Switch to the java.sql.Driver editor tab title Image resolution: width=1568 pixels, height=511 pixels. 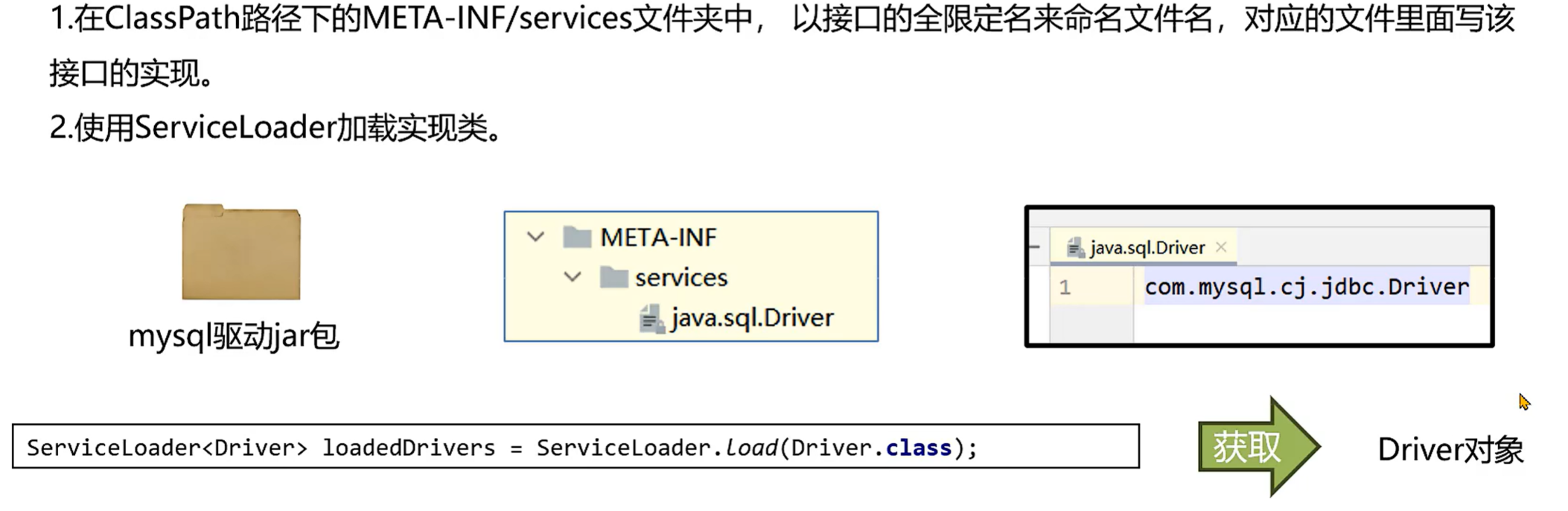click(x=1147, y=248)
